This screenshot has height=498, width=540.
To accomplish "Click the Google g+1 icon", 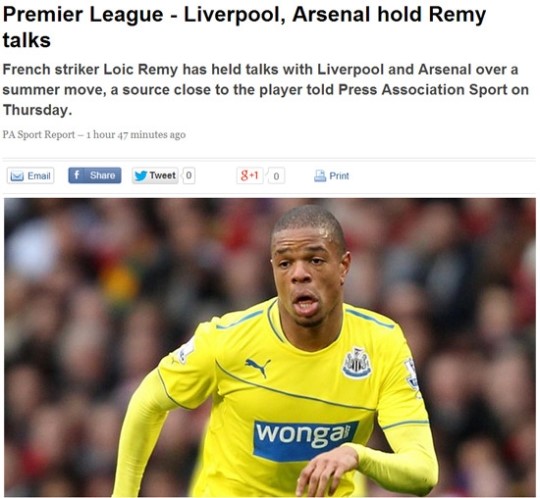I will click(250, 176).
